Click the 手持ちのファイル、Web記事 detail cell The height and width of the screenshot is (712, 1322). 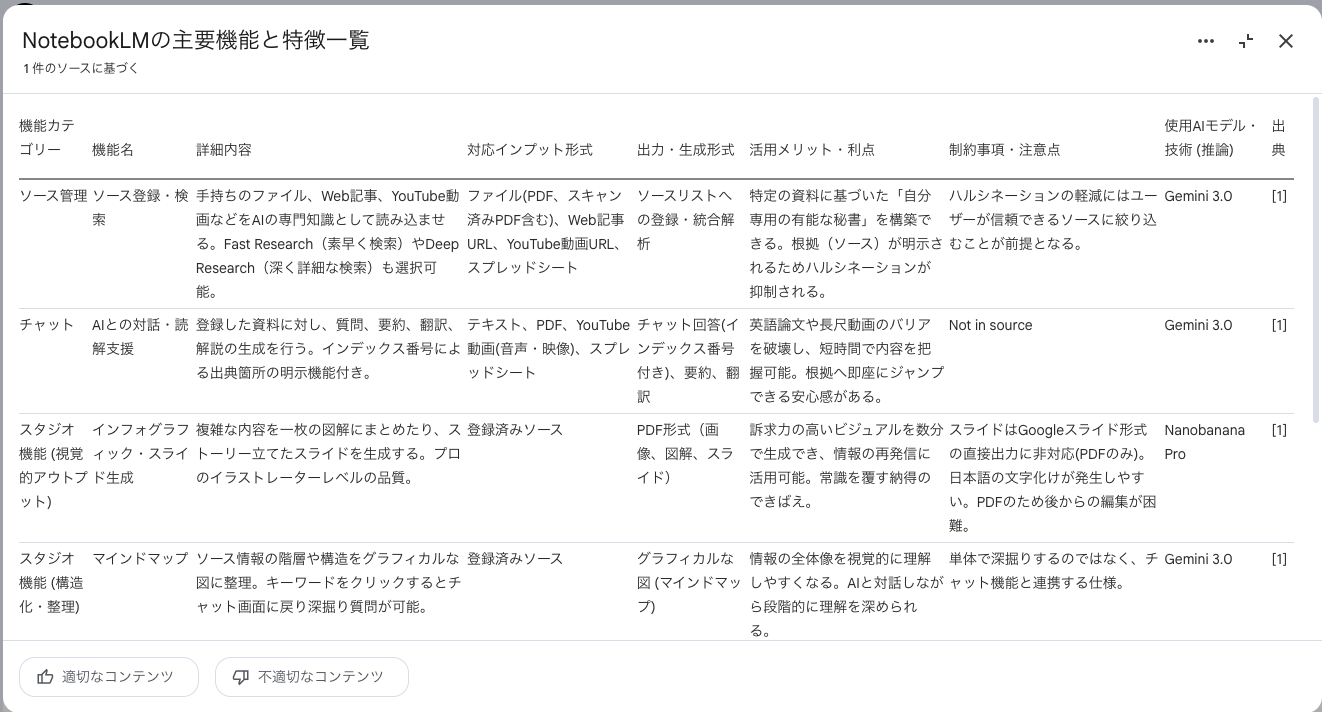[x=328, y=244]
